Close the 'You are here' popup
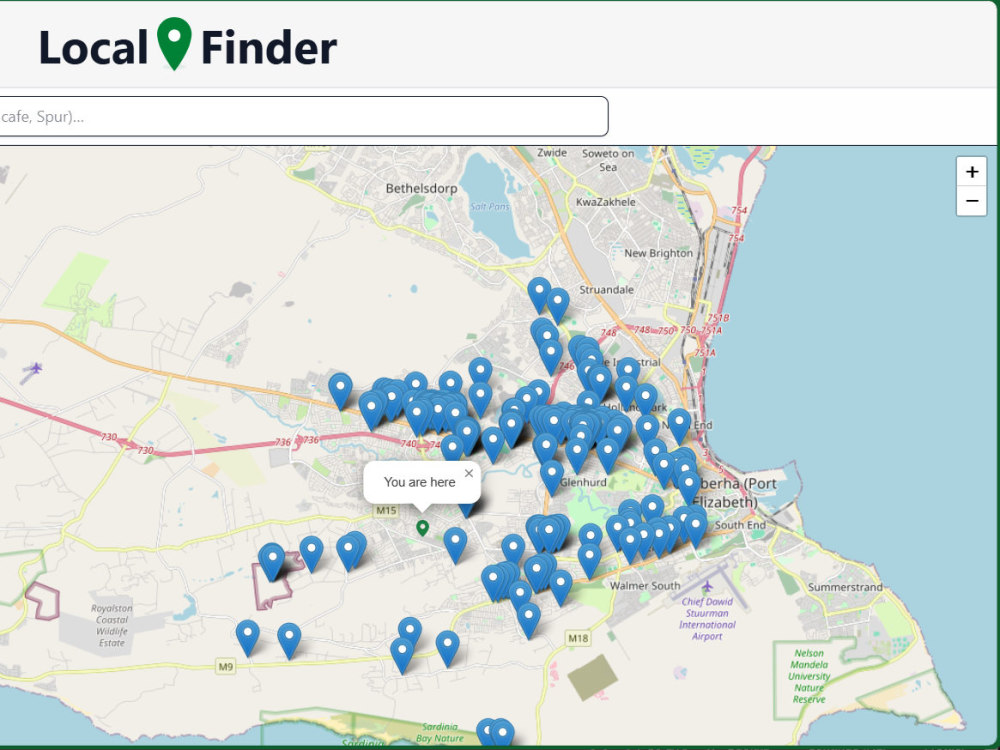The height and width of the screenshot is (750, 1000). tap(469, 473)
